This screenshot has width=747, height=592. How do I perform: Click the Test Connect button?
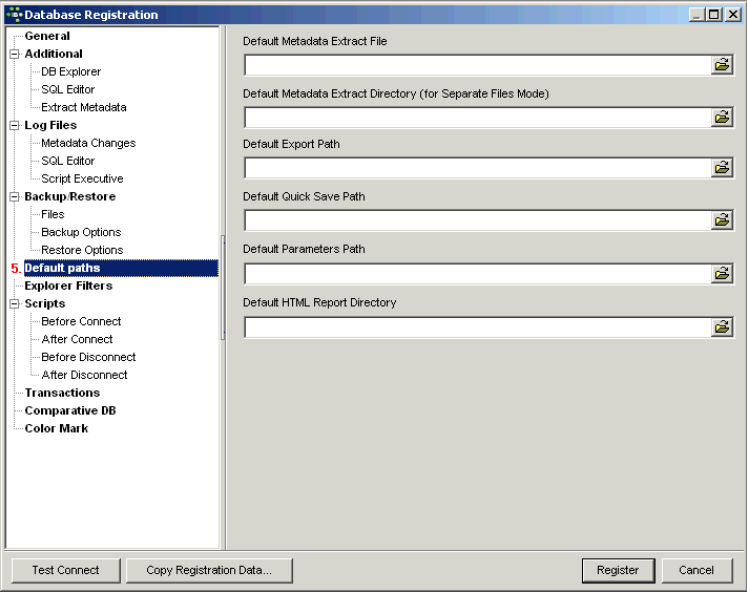[x=65, y=570]
